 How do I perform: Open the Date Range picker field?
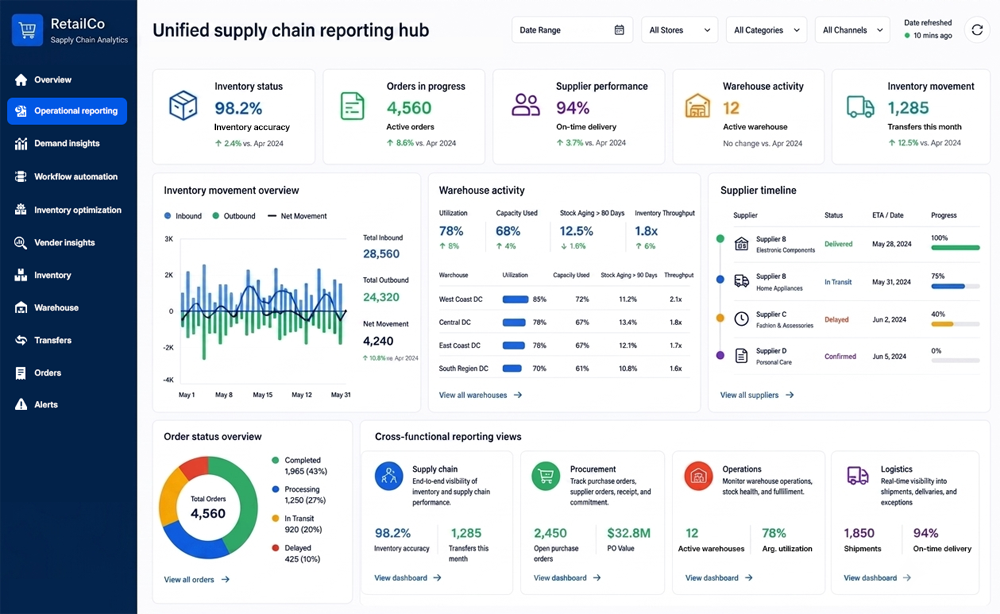point(572,30)
